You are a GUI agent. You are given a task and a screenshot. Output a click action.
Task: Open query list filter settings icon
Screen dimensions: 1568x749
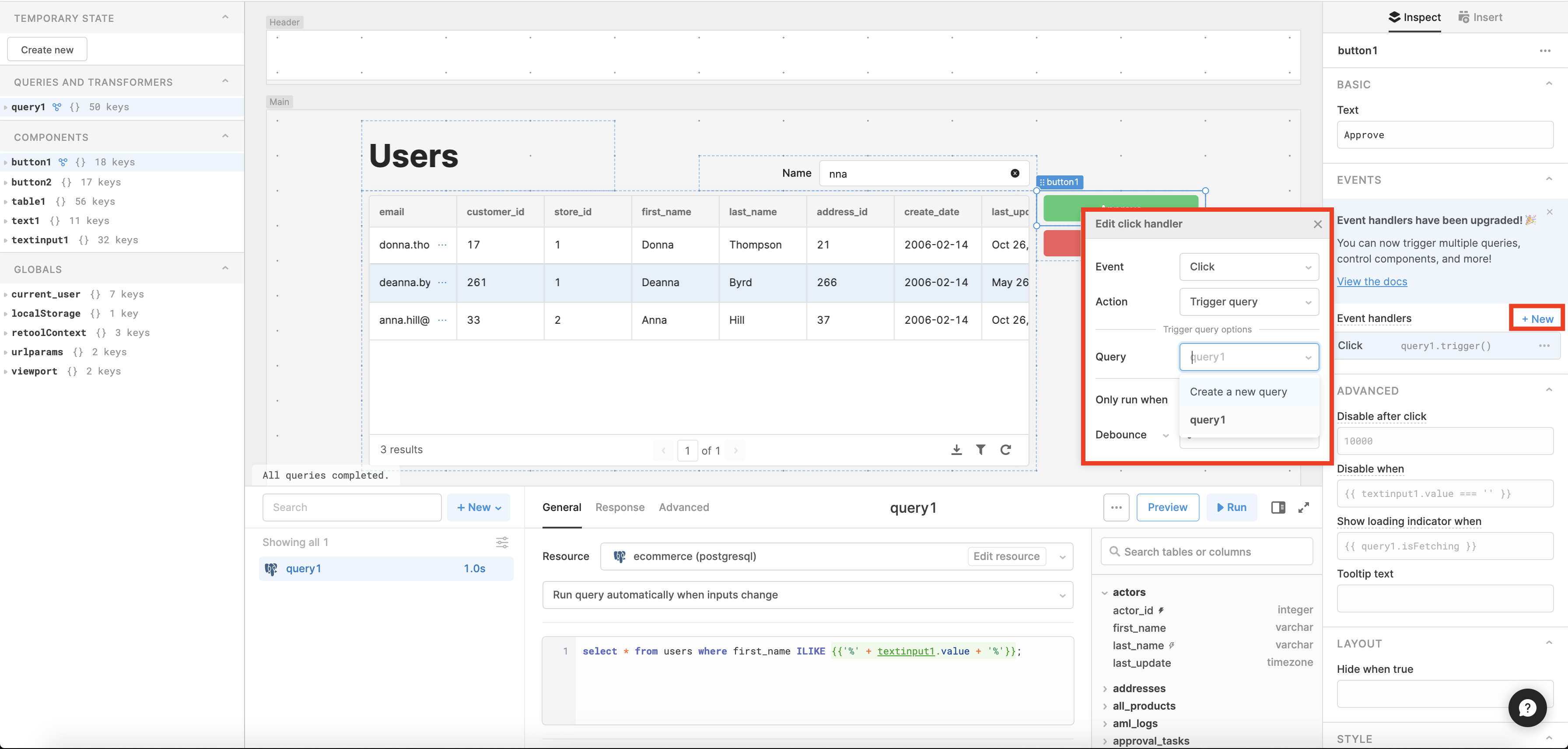tap(501, 542)
